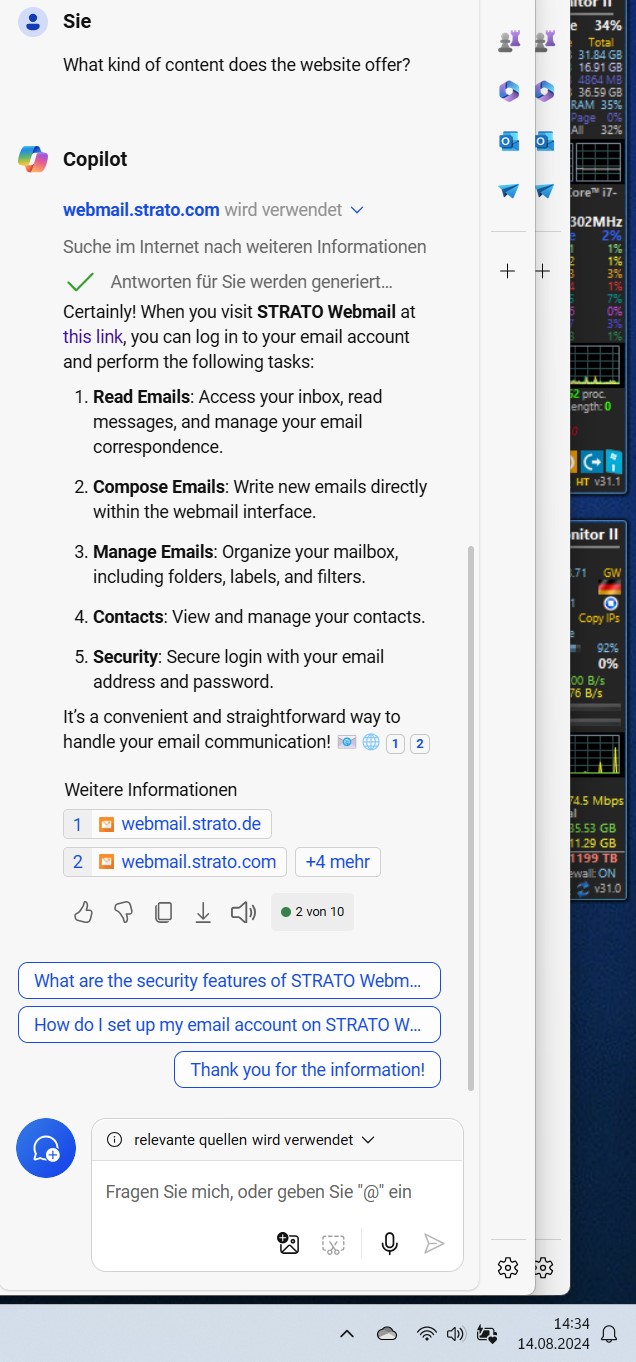Click the battery icon in taskbar
This screenshot has height=1362, width=636.
(x=487, y=1333)
